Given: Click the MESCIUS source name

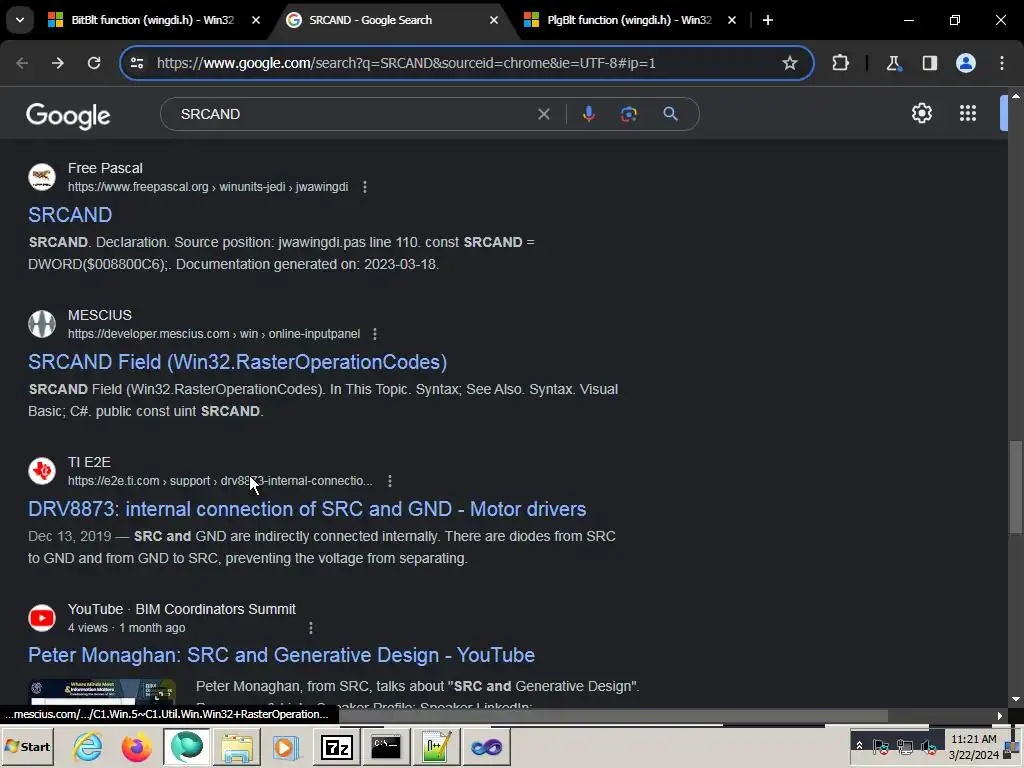Looking at the screenshot, I should click(x=100, y=315).
